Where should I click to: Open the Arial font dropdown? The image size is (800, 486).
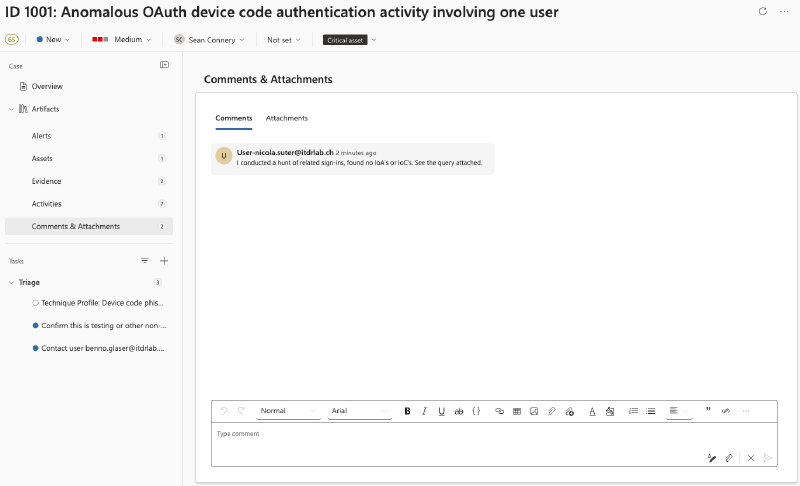(359, 411)
